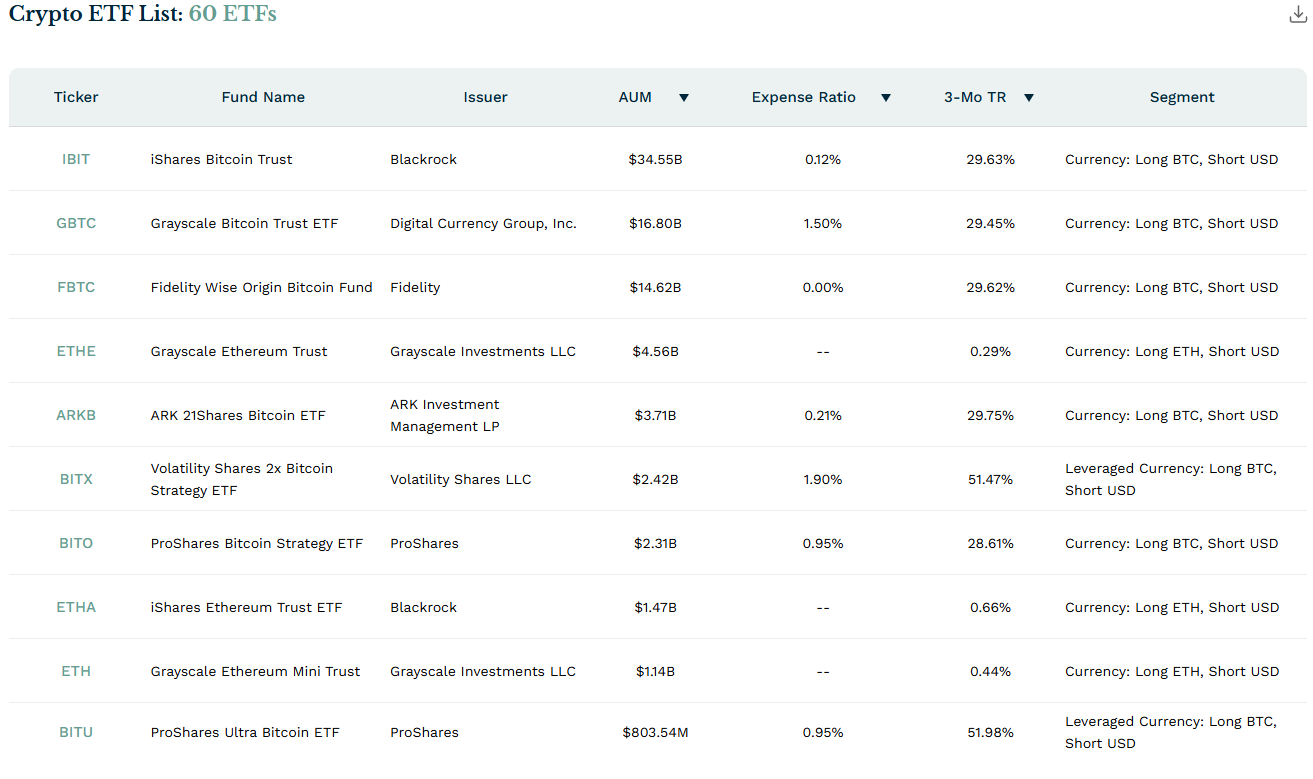Open the GBTC ticker link
The width and height of the screenshot is (1313, 779).
point(76,223)
